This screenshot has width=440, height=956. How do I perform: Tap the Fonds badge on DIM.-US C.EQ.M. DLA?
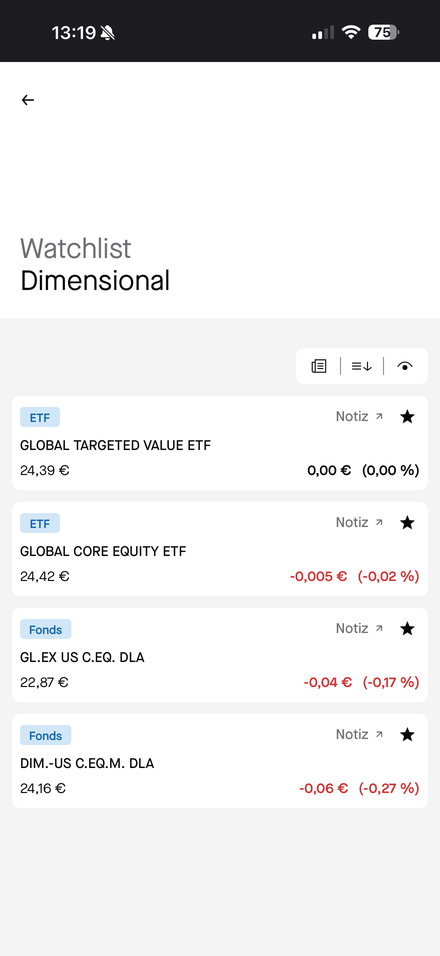[x=46, y=735]
